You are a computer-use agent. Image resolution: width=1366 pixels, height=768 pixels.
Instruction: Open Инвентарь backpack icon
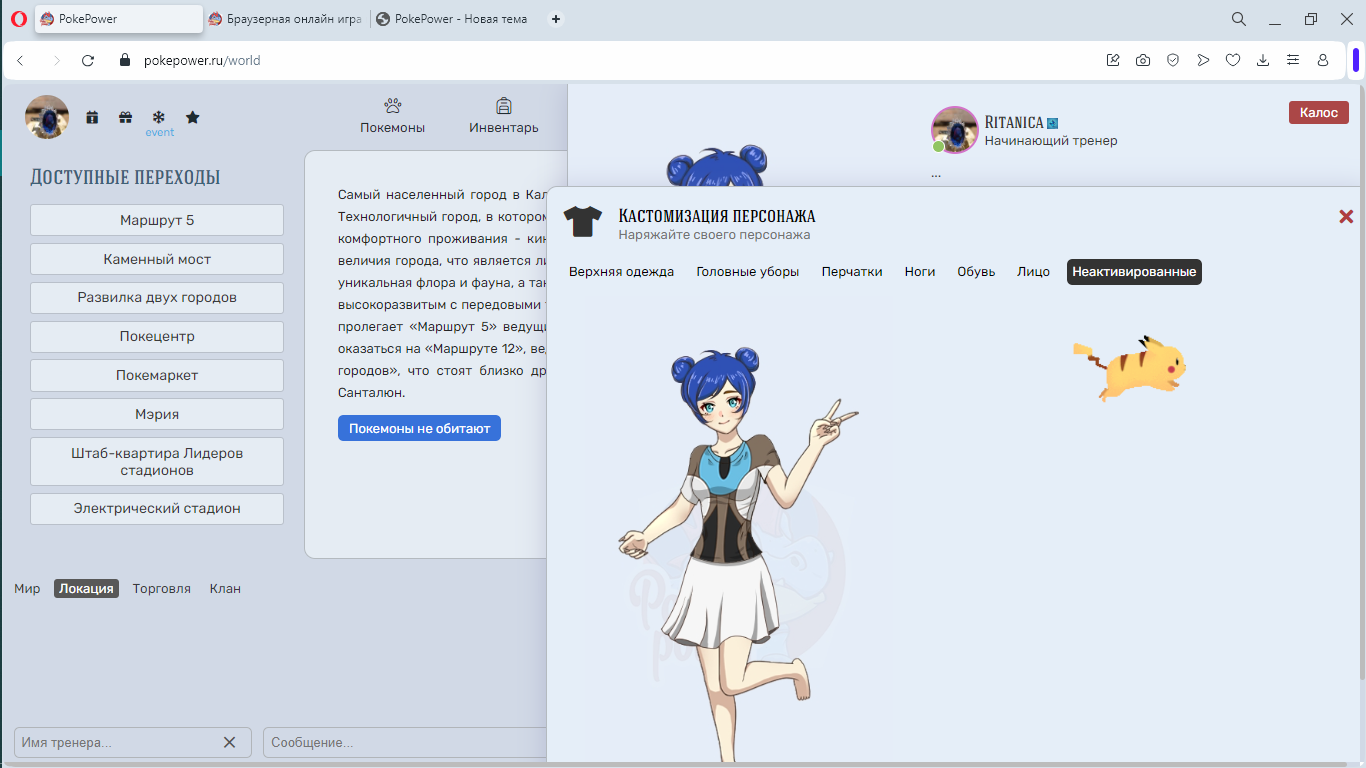(504, 106)
